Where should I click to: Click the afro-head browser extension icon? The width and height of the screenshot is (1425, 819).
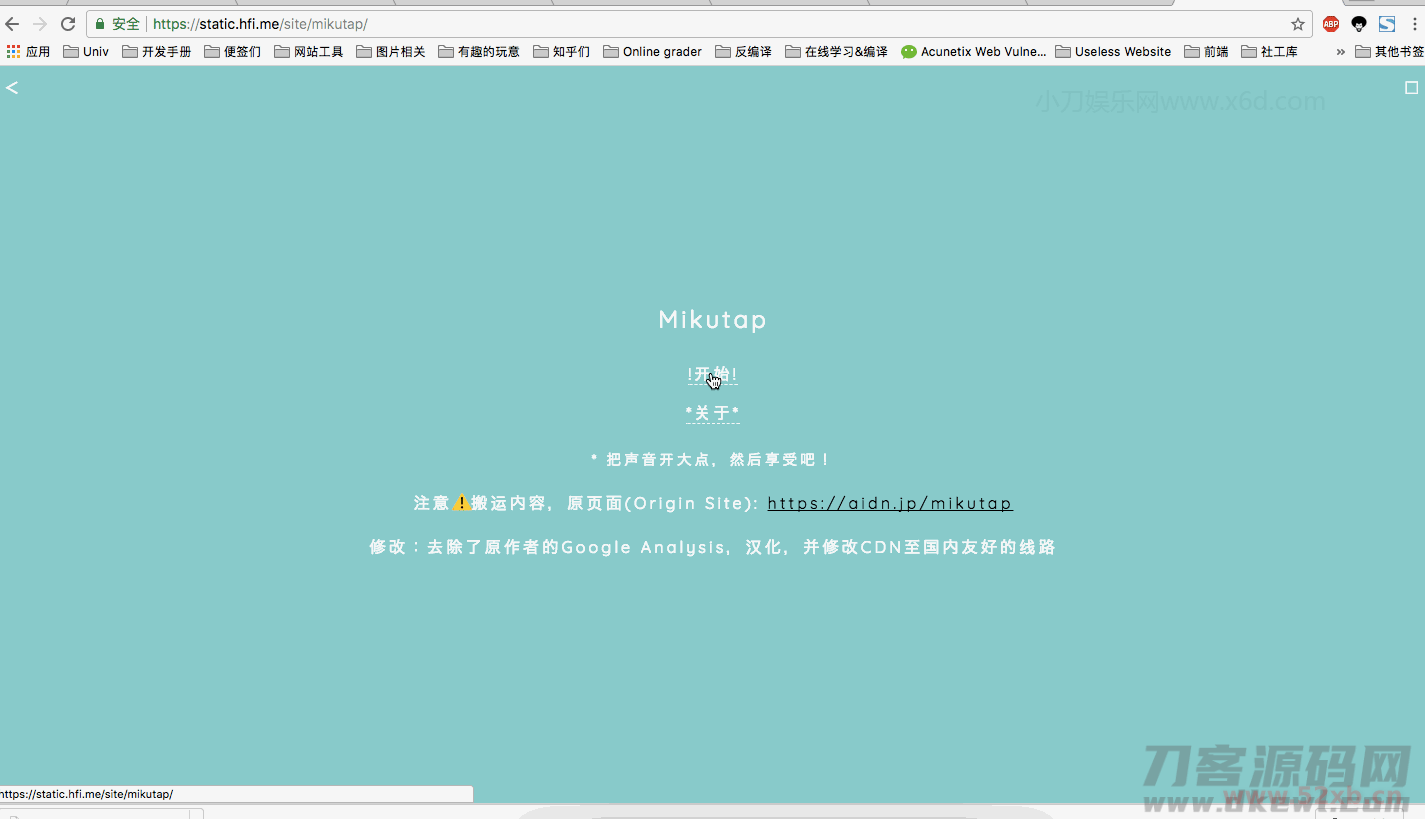[x=1358, y=23]
